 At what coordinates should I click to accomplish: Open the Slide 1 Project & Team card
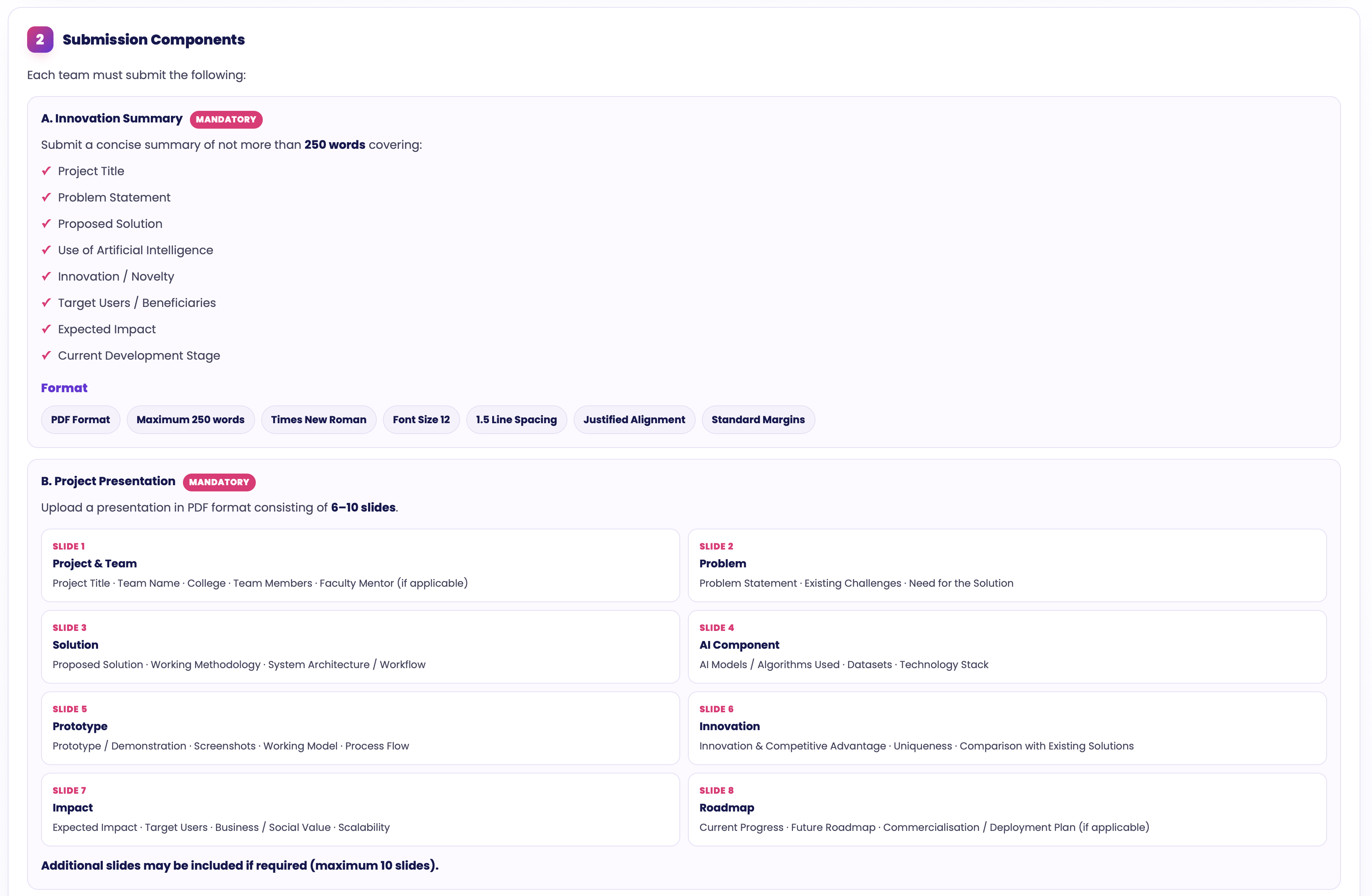coord(360,565)
